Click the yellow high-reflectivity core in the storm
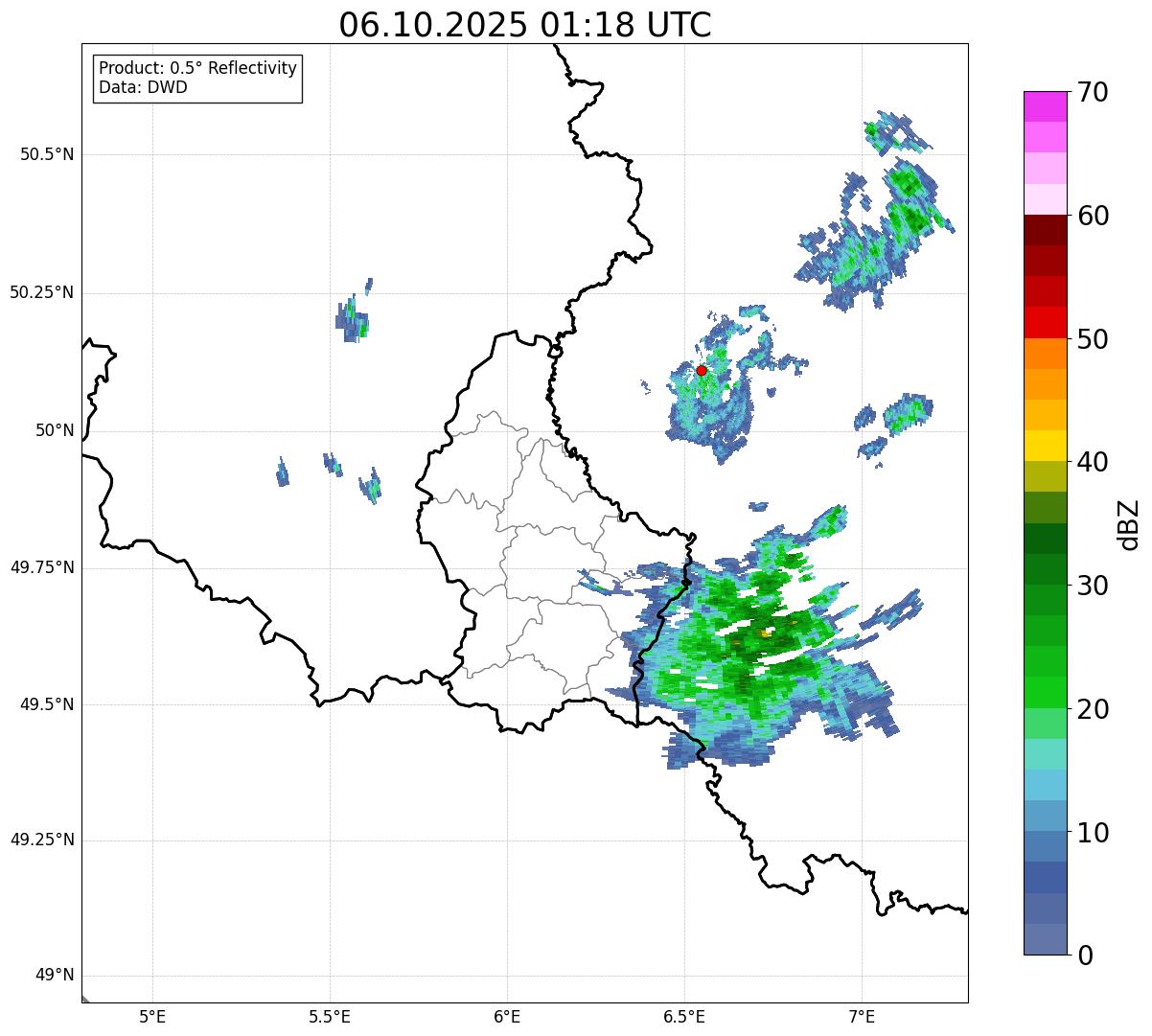The height and width of the screenshot is (1036, 1152). (766, 633)
